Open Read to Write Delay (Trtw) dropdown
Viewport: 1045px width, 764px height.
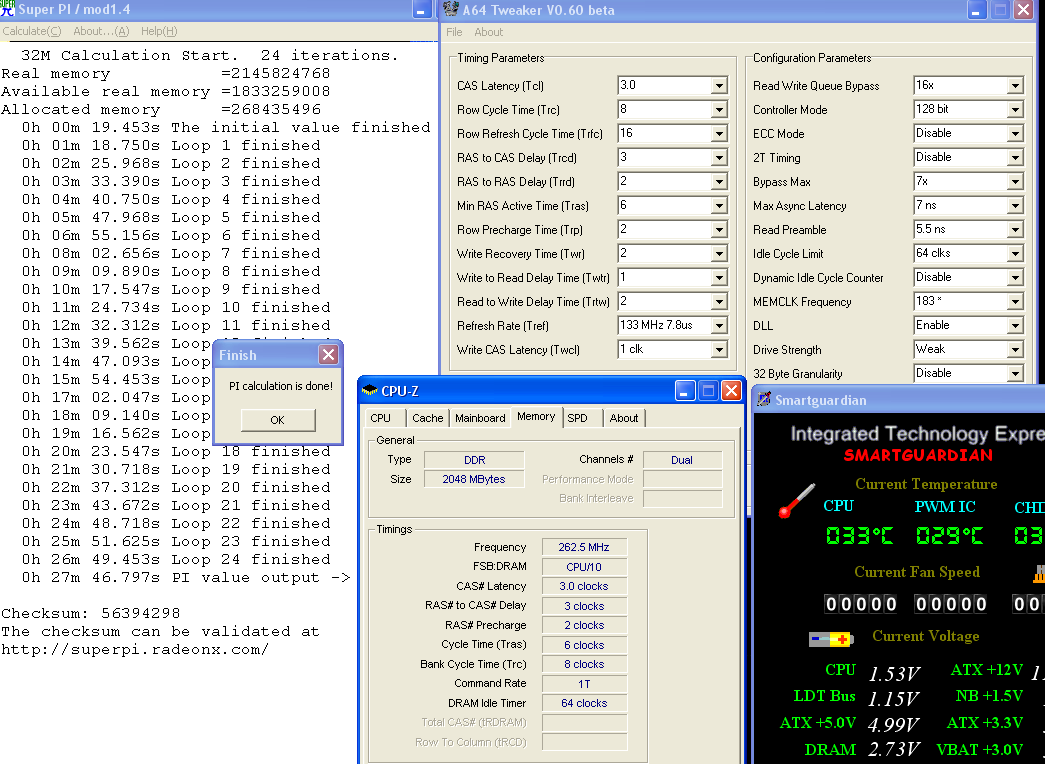coord(719,302)
